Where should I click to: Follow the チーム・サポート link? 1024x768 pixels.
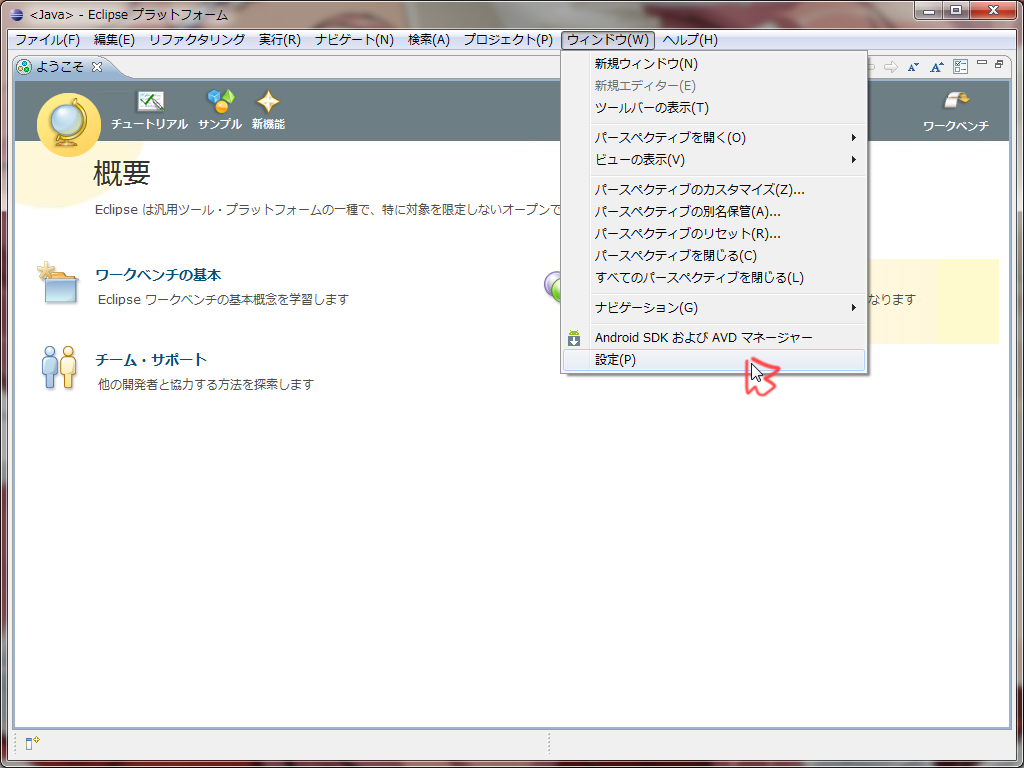(x=151, y=360)
